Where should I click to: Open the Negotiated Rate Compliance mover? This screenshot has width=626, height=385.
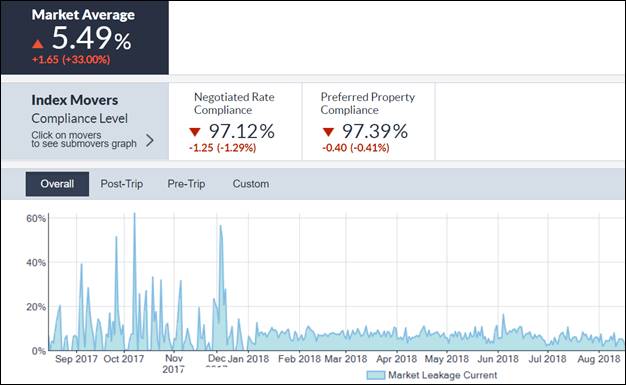click(x=235, y=121)
